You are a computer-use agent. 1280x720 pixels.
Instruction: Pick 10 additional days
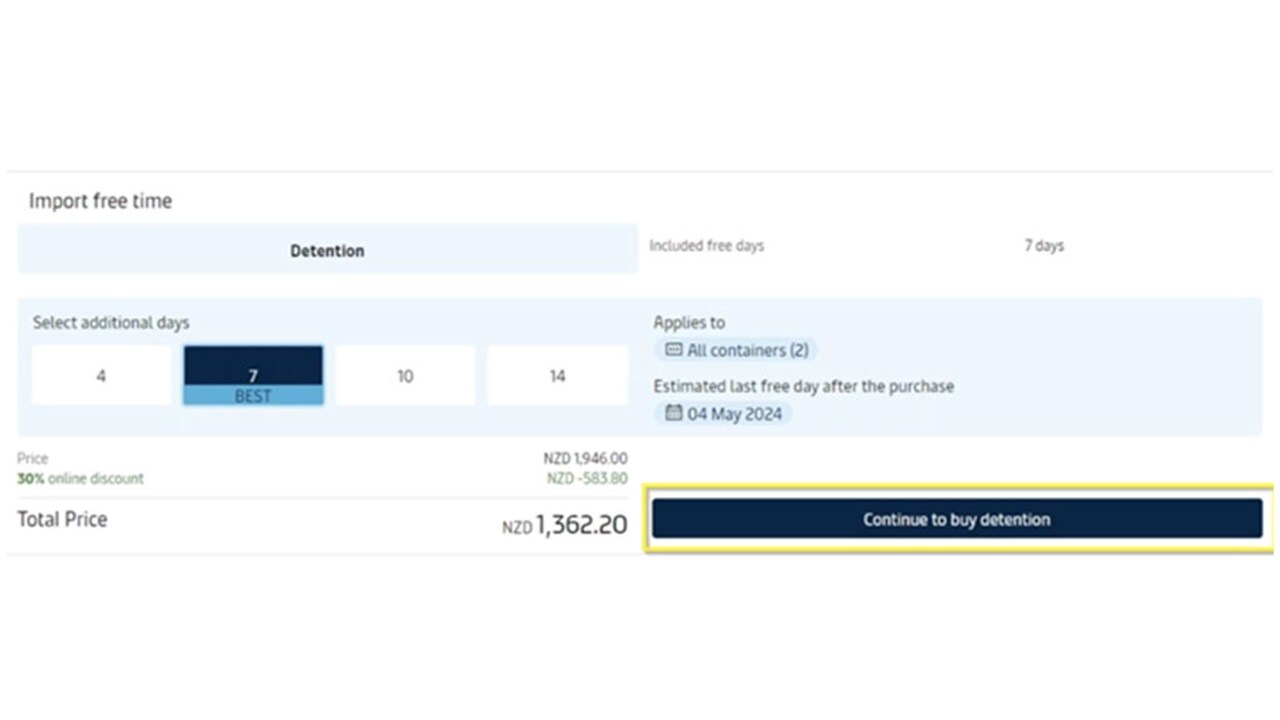tap(405, 376)
